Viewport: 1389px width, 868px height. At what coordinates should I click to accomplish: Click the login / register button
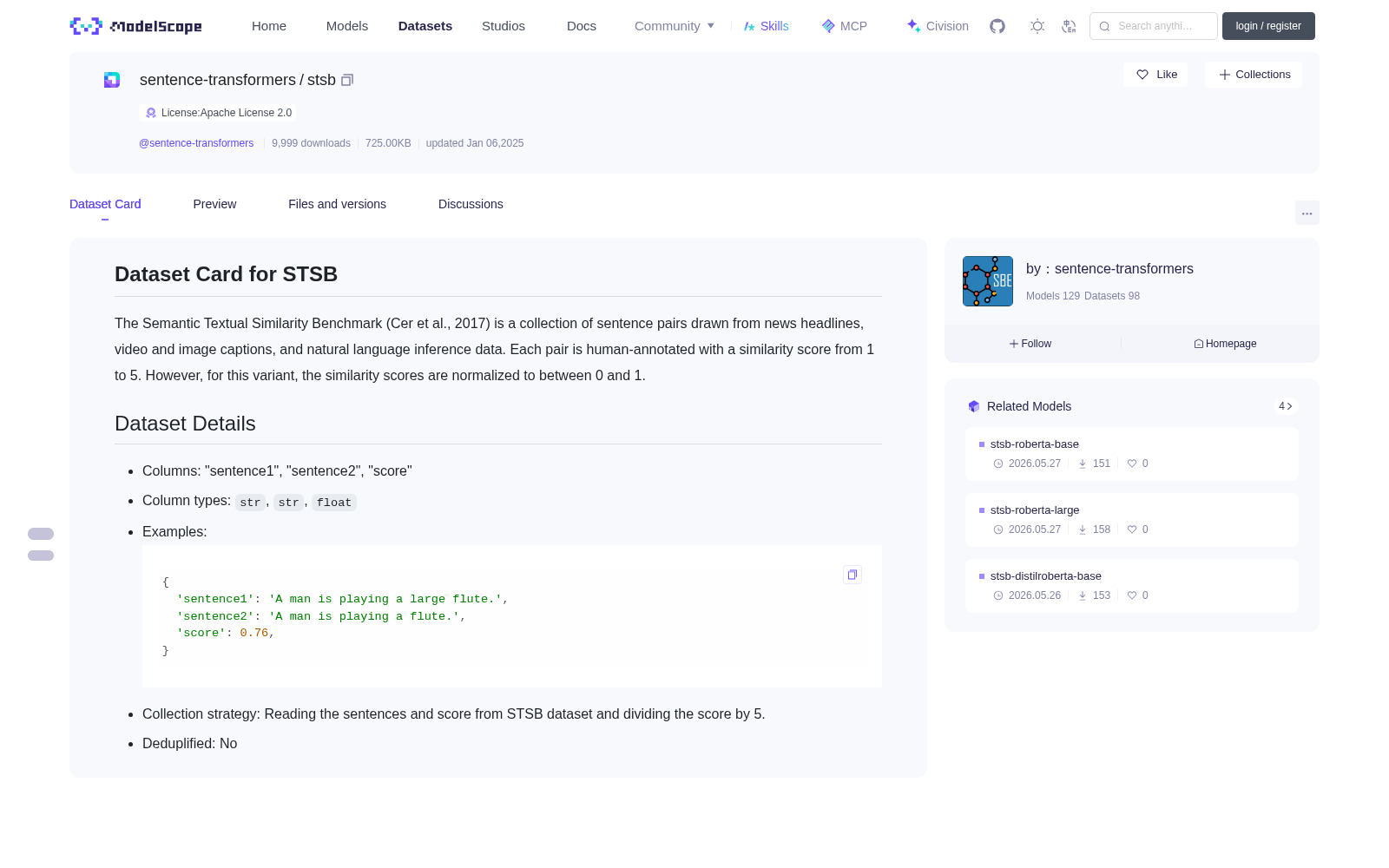point(1268,26)
